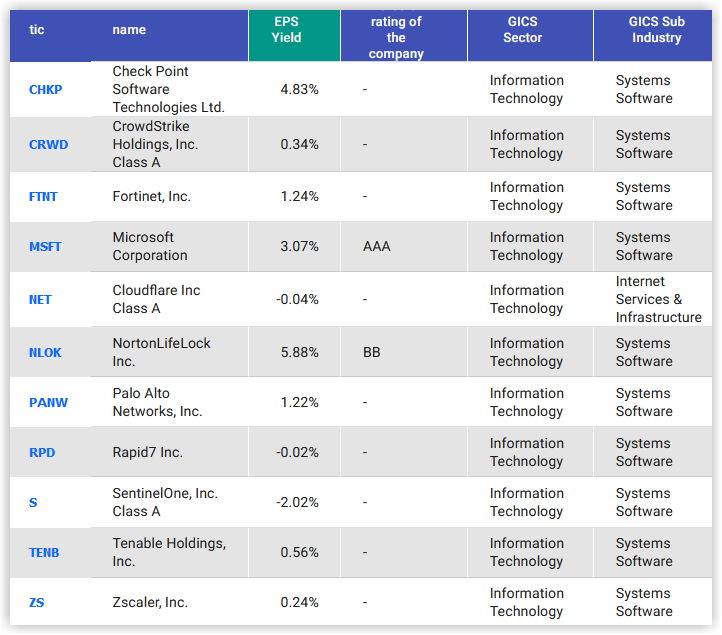Select the Zscaler, Inc. name cell
Viewport: 722px width, 635px height.
[150, 603]
